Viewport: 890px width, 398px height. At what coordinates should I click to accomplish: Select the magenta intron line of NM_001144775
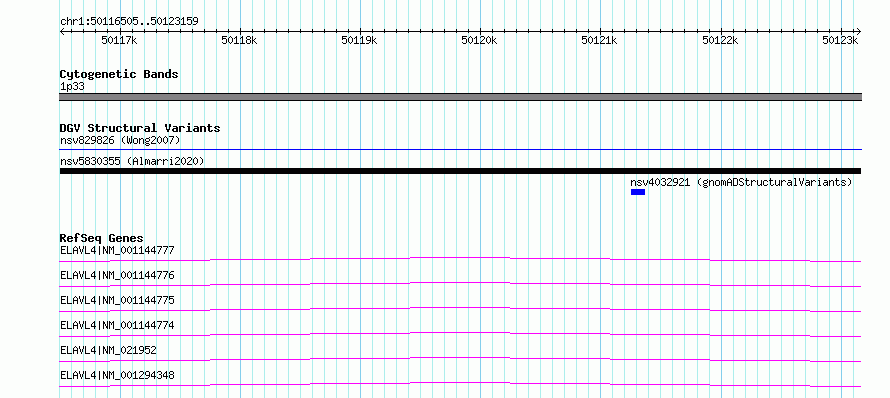pos(460,309)
